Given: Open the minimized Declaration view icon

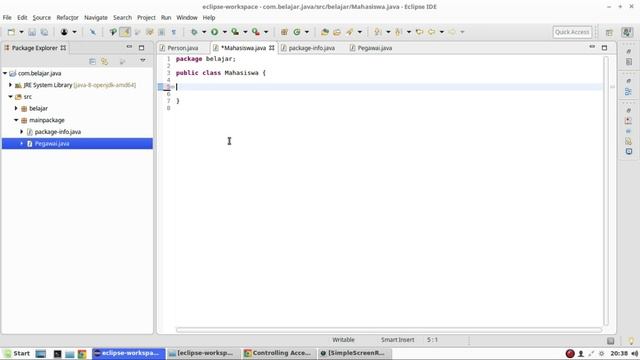Looking at the screenshot, I should click(x=629, y=141).
